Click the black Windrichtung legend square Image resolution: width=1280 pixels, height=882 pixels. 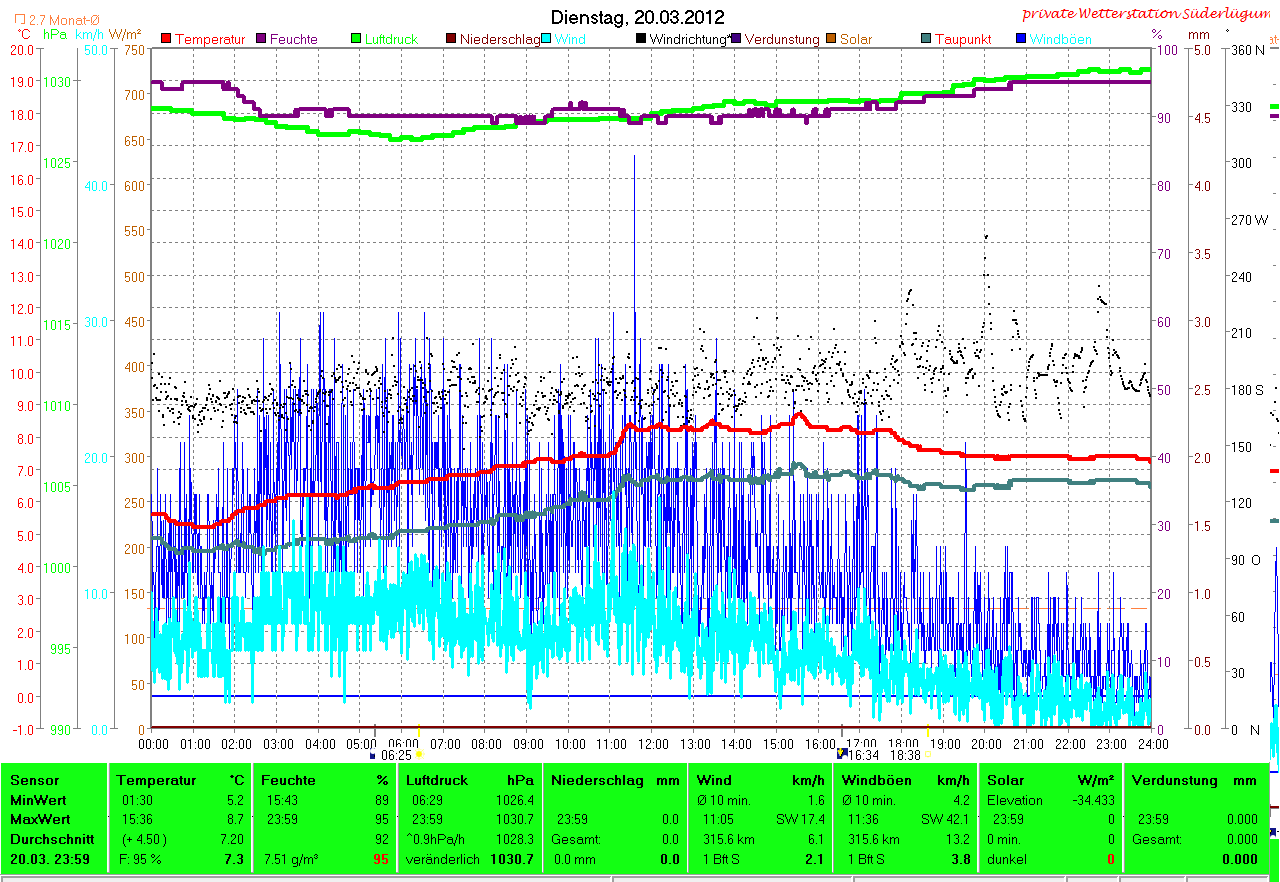pos(641,39)
